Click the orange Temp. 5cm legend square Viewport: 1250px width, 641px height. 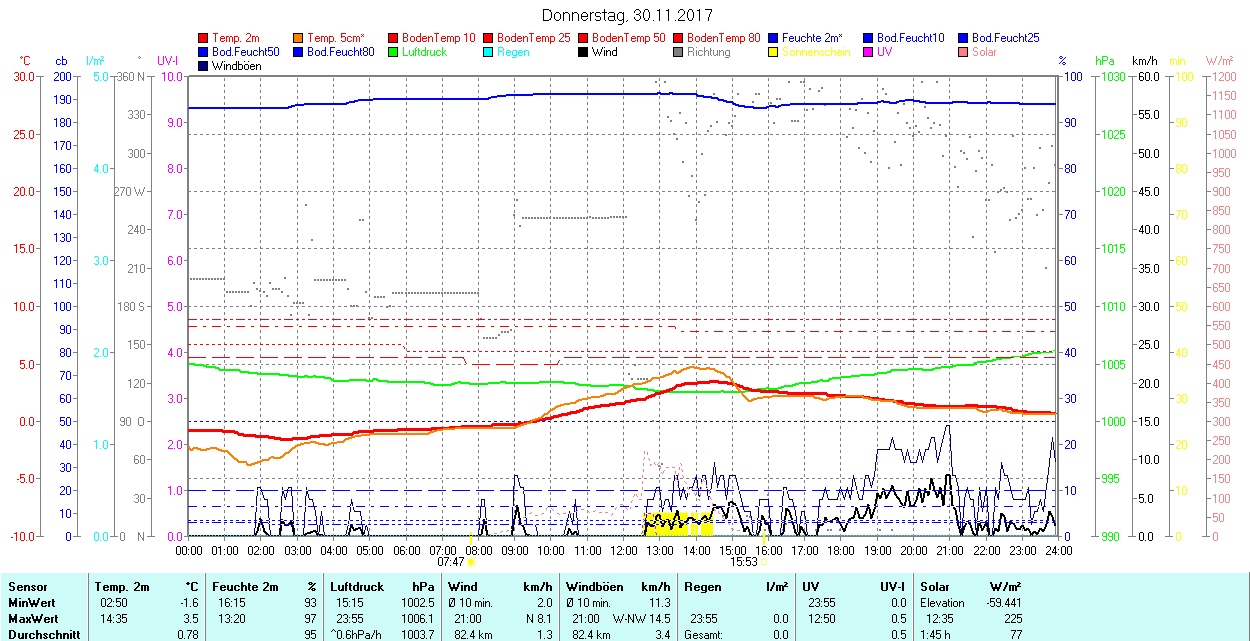point(299,38)
